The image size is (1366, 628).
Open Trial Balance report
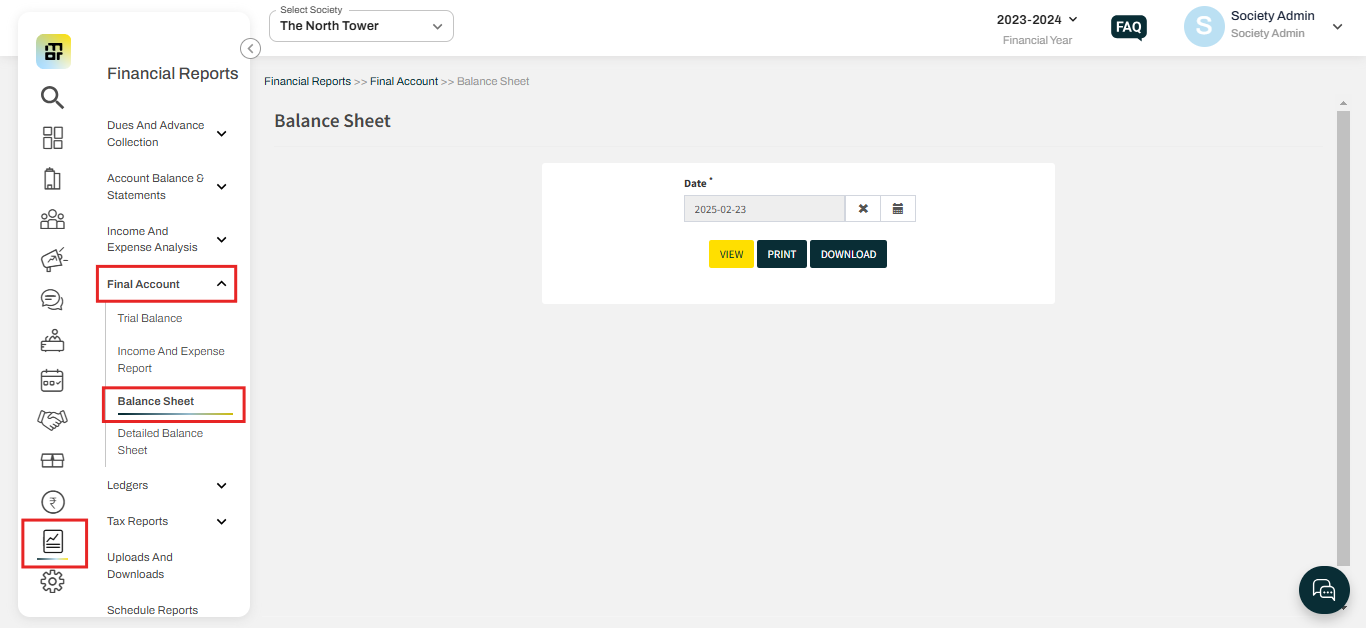click(150, 318)
